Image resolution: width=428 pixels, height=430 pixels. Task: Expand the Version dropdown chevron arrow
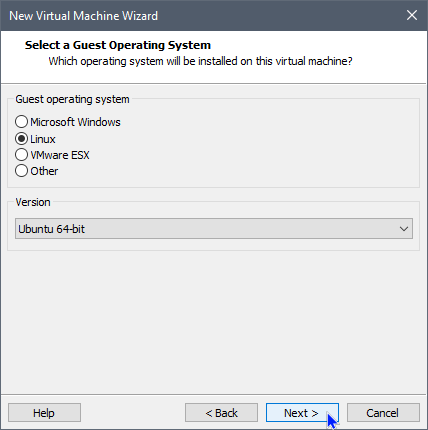404,229
